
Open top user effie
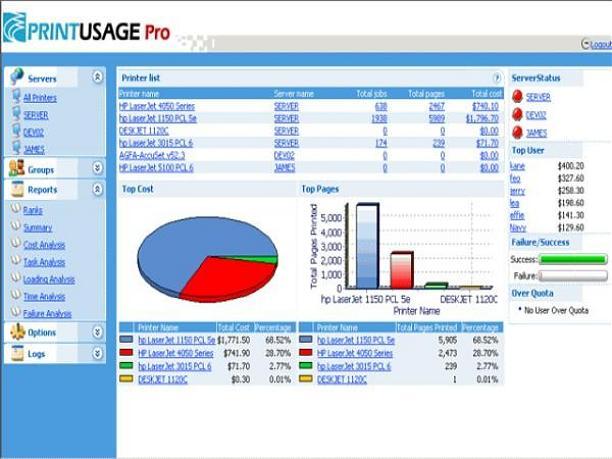517,215
